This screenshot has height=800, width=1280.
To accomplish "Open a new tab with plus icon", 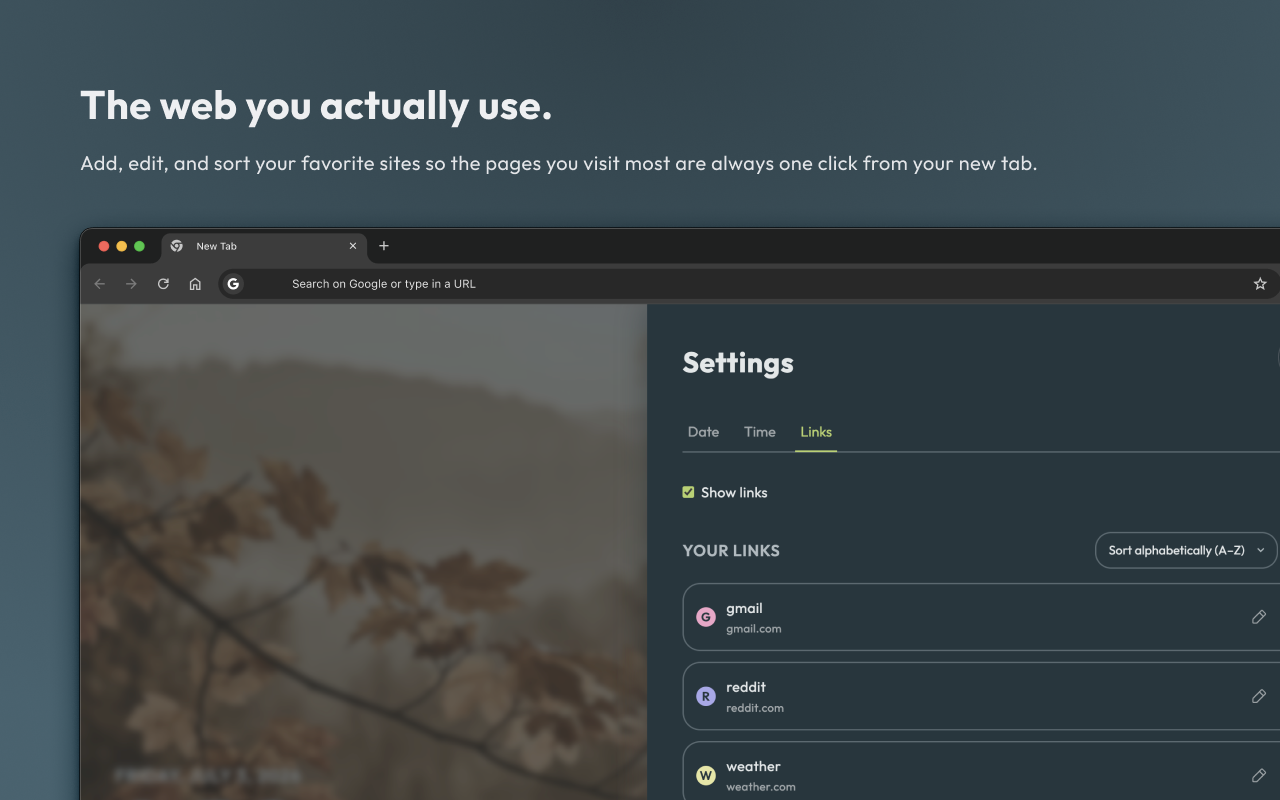I will coord(384,246).
